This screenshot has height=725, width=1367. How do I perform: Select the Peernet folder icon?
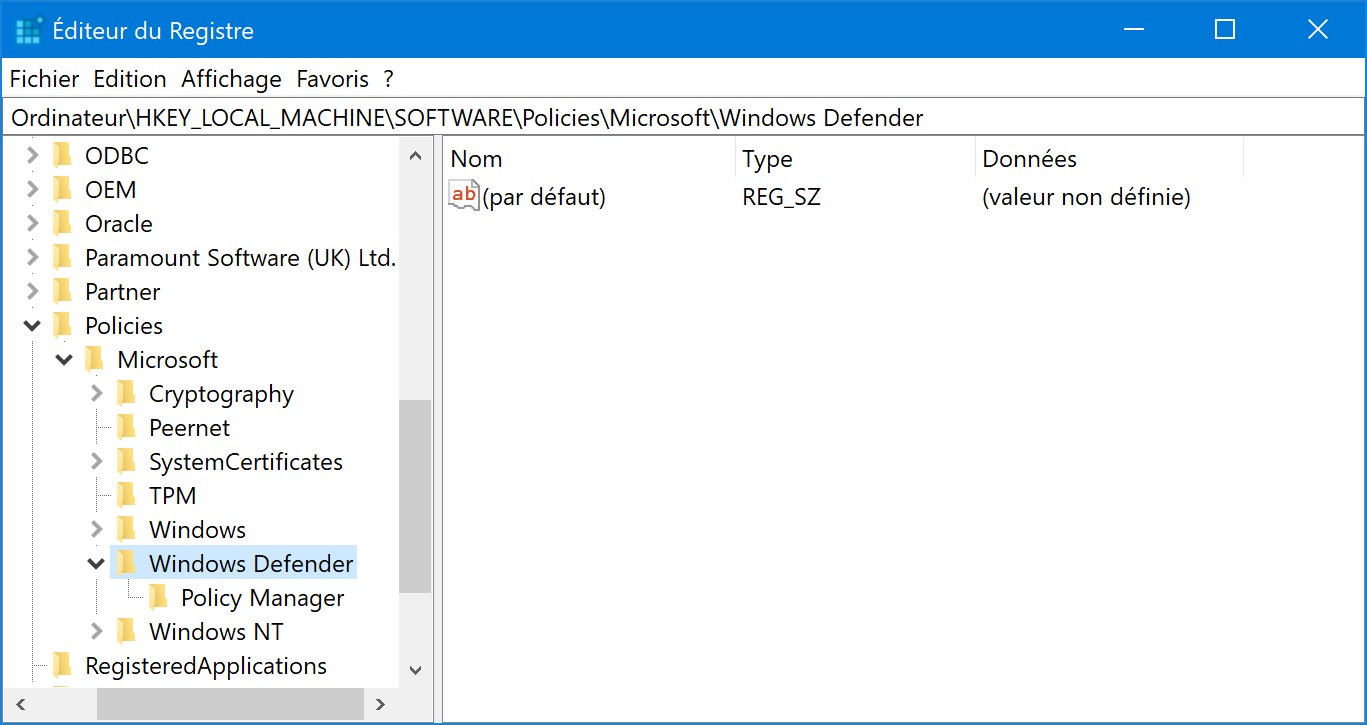tap(127, 428)
